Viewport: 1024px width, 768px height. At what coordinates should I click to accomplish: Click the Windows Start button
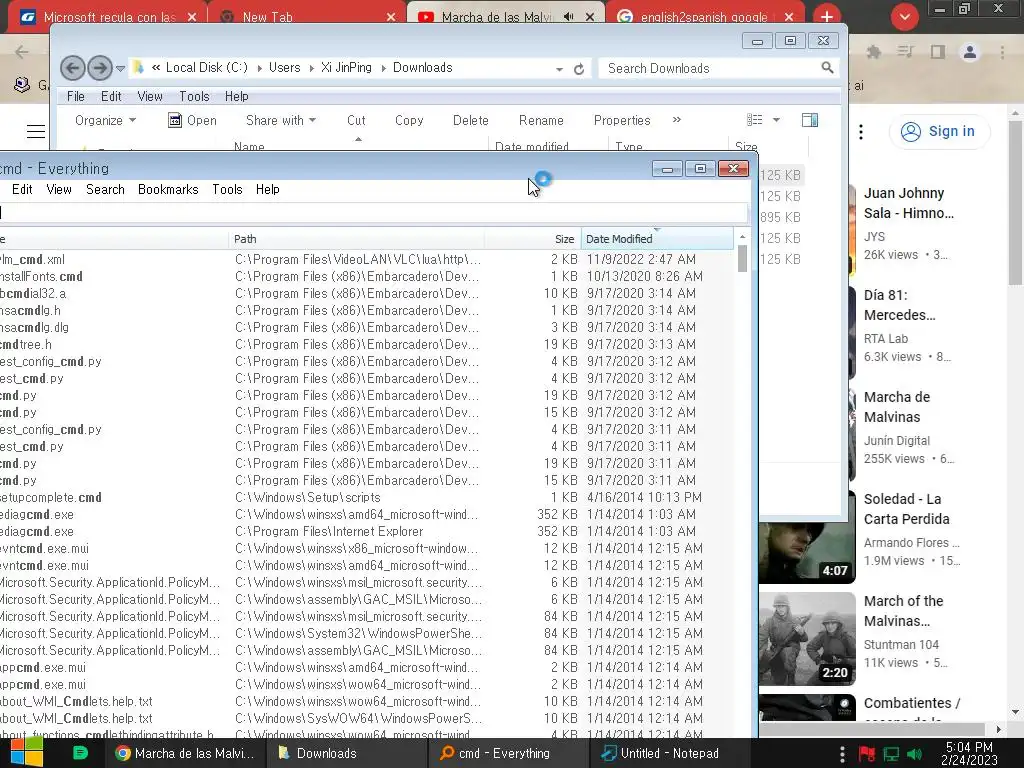[x=27, y=752]
